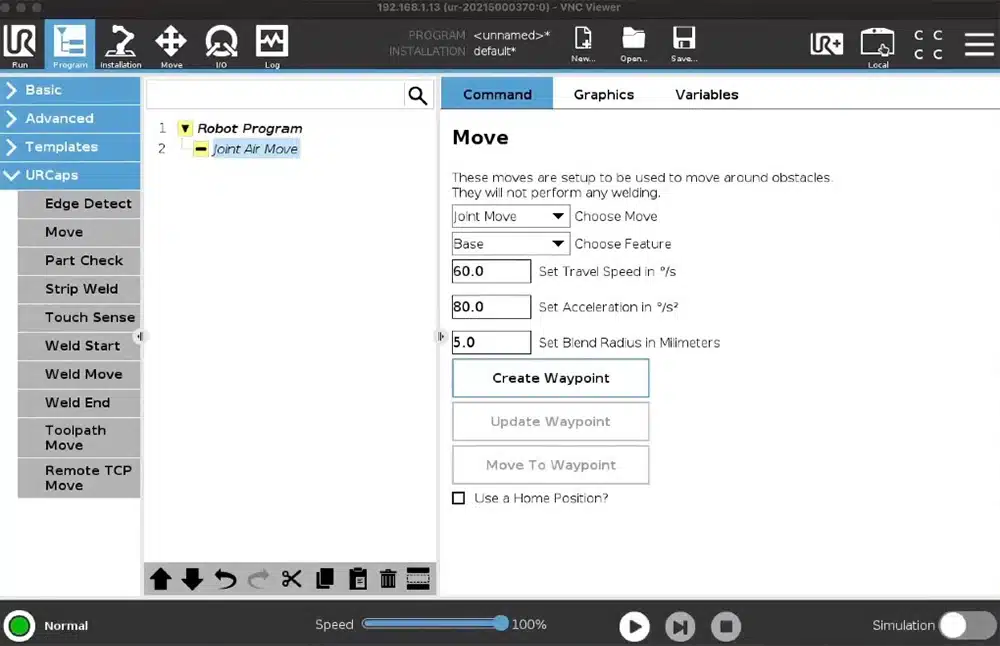Expand the Templates section
Image resolution: width=1000 pixels, height=646 pixels.
tap(70, 147)
